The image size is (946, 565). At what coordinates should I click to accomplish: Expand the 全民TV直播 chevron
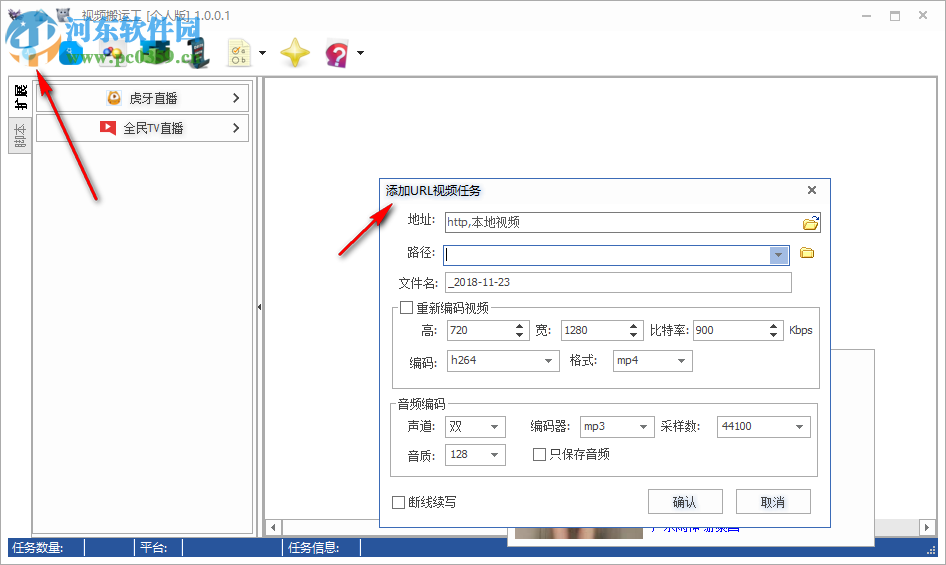click(236, 128)
